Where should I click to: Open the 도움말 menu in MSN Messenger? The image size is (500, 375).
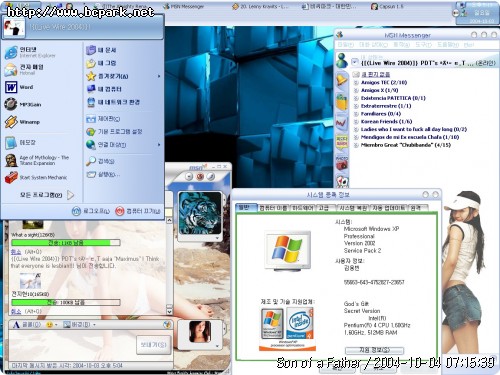pyautogui.click(x=448, y=45)
